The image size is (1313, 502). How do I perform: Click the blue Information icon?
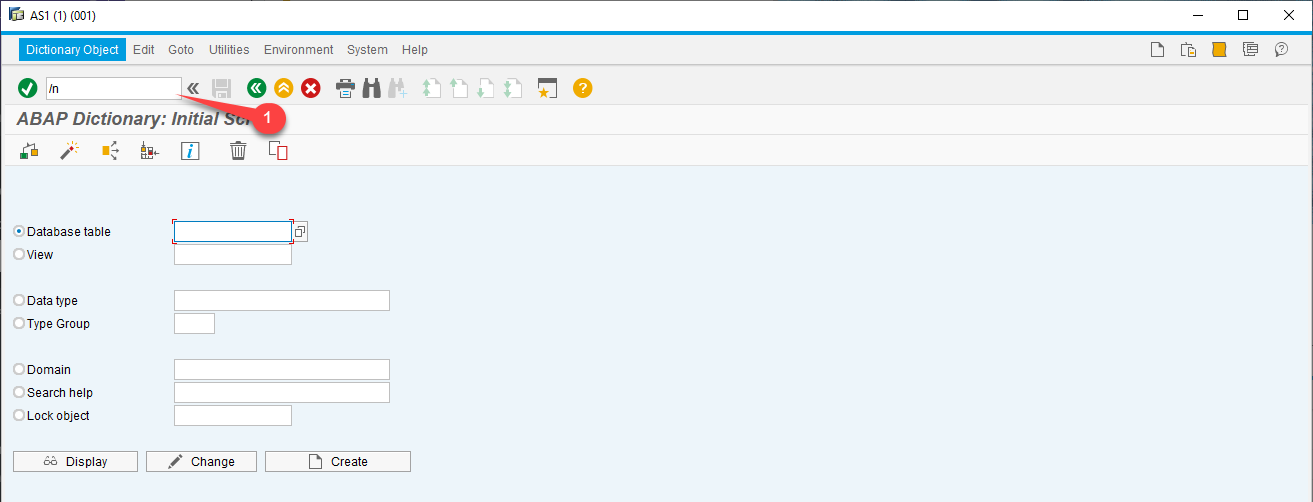coord(190,151)
